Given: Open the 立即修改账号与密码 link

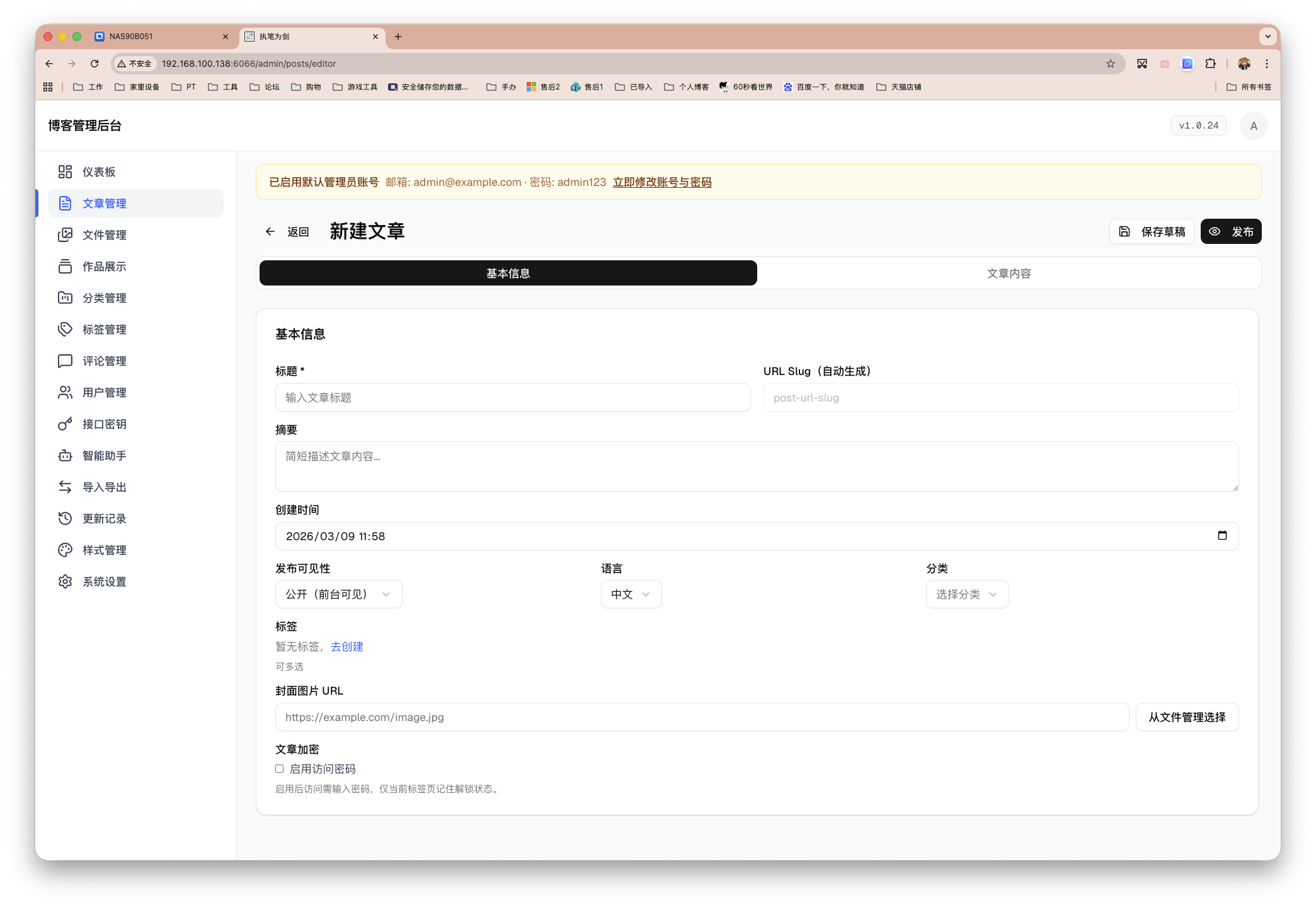Looking at the screenshot, I should pos(661,182).
